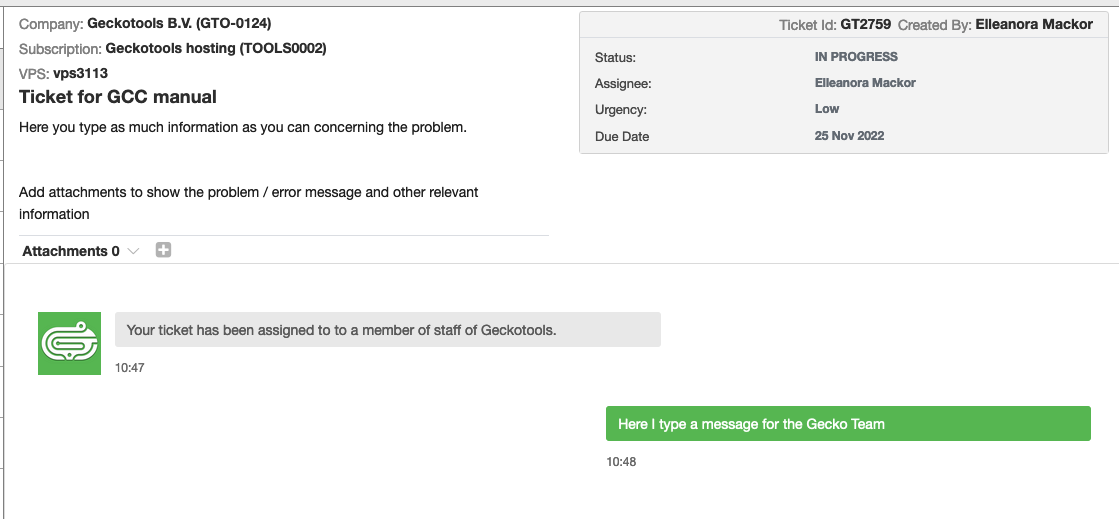Image resolution: width=1119 pixels, height=519 pixels.
Task: Open company Geckotools B.V. (GTO-0124)
Action: pos(179,23)
